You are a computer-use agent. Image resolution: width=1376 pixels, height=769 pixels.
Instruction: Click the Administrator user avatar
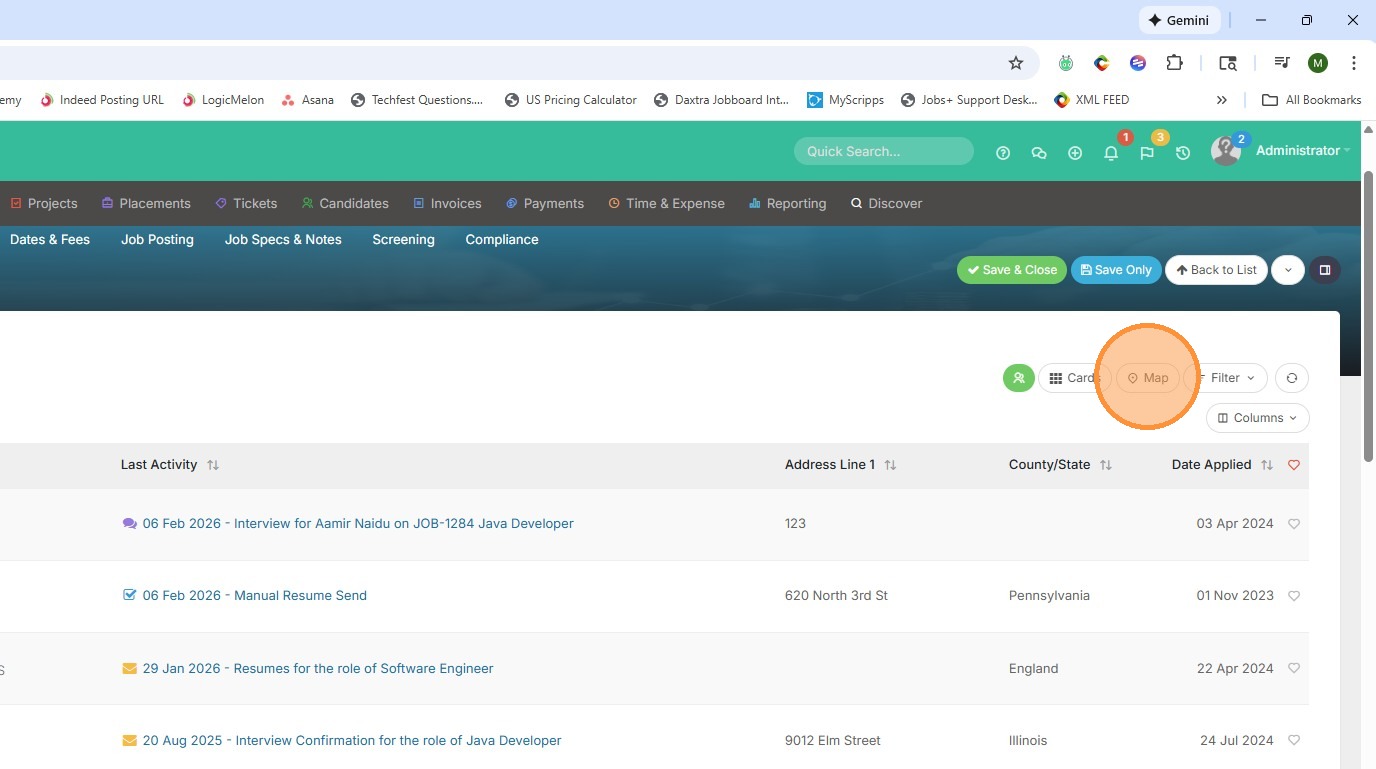1225,151
